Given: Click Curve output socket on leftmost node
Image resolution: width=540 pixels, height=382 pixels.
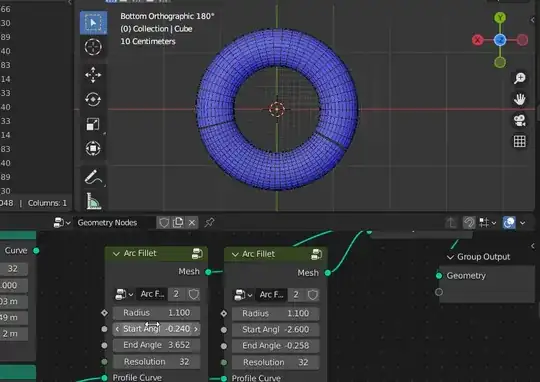Looking at the screenshot, I should [36, 251].
